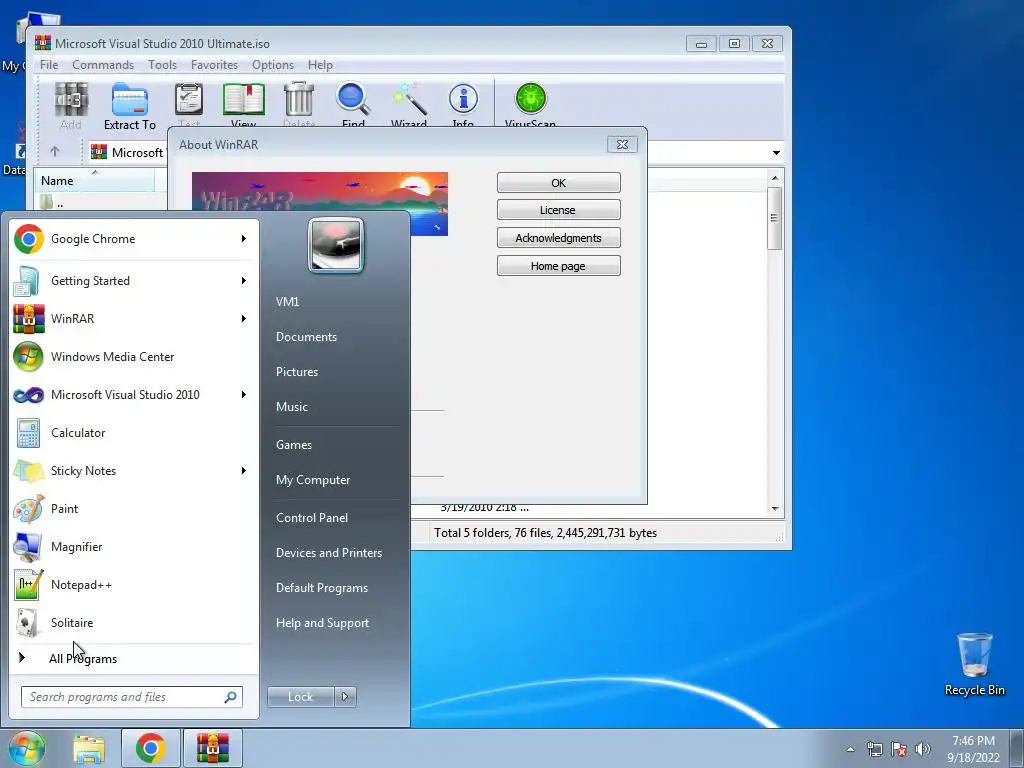This screenshot has height=768, width=1024.
Task: Open the Tools menu
Action: coord(163,65)
